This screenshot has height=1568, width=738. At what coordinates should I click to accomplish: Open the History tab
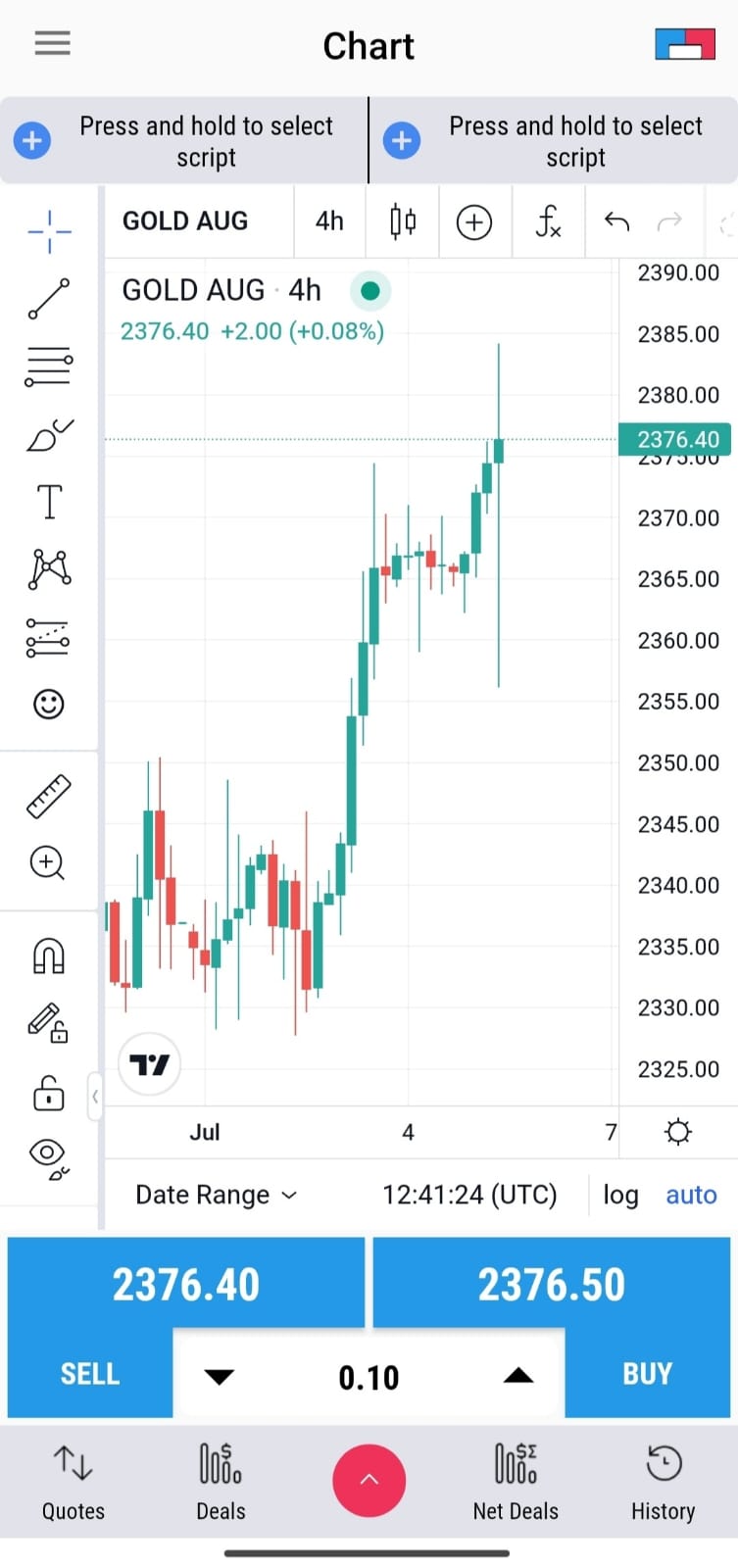pyautogui.click(x=664, y=1483)
